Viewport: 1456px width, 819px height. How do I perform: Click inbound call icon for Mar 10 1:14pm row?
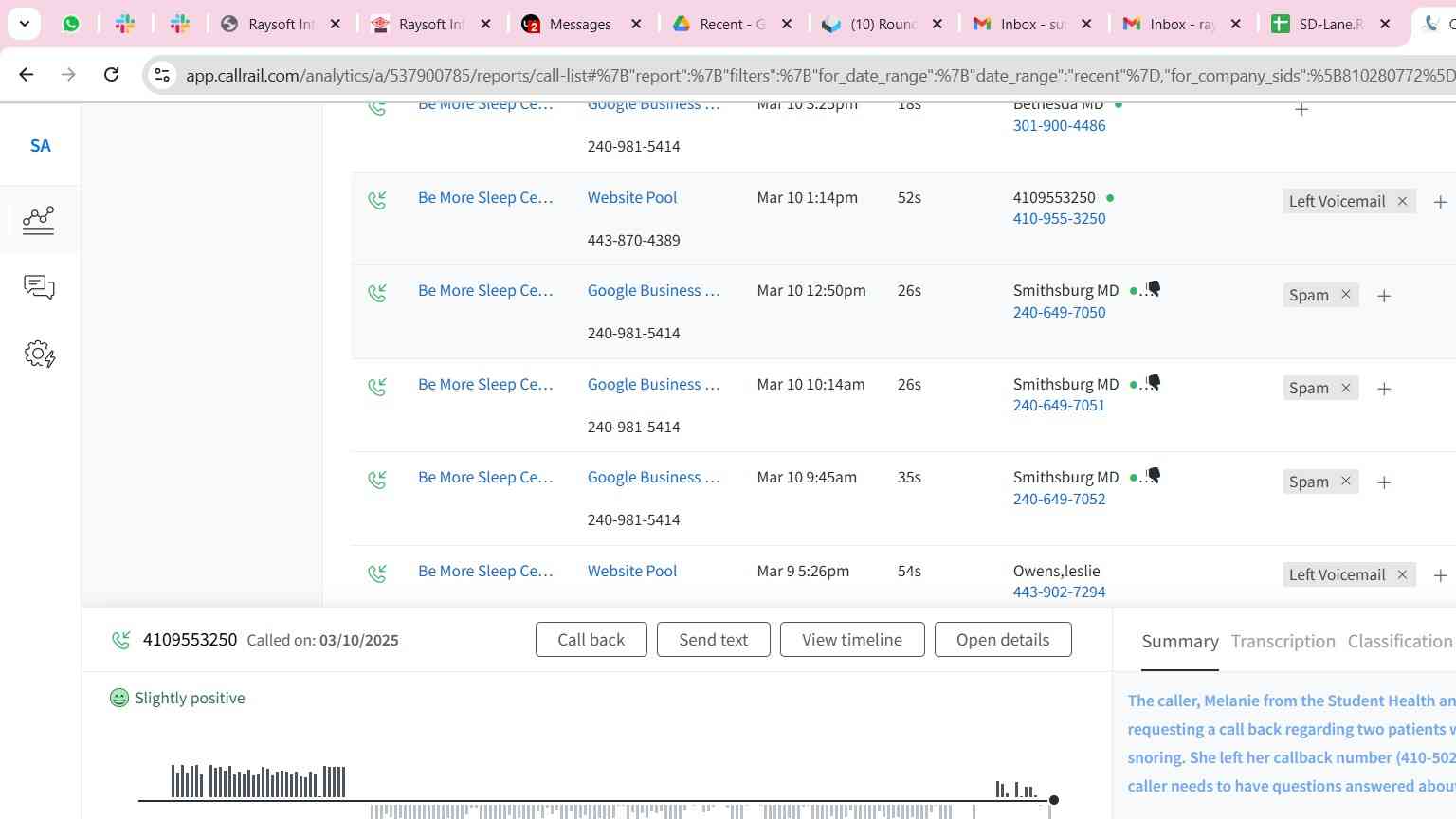[377, 200]
